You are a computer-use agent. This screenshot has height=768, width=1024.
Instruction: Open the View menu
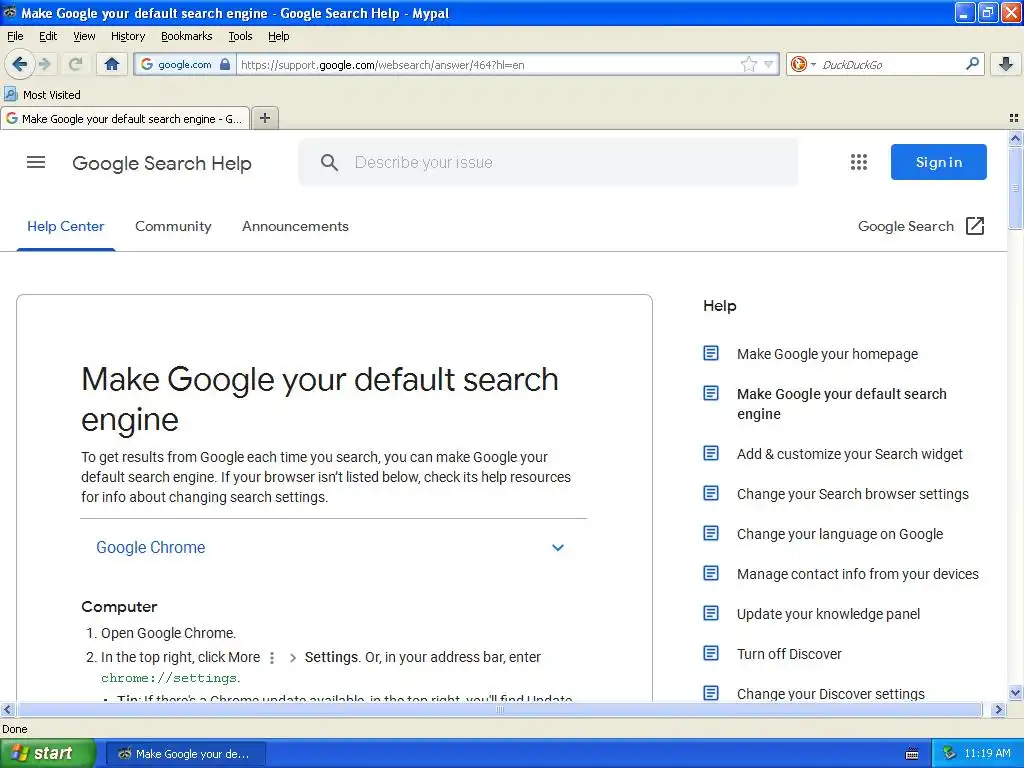(x=84, y=36)
